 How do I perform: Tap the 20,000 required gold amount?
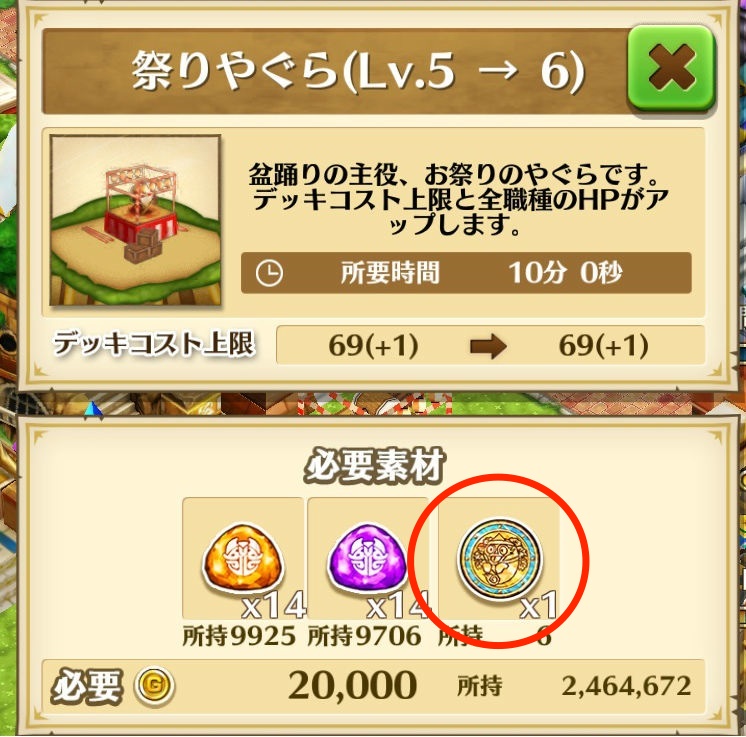coord(353,686)
